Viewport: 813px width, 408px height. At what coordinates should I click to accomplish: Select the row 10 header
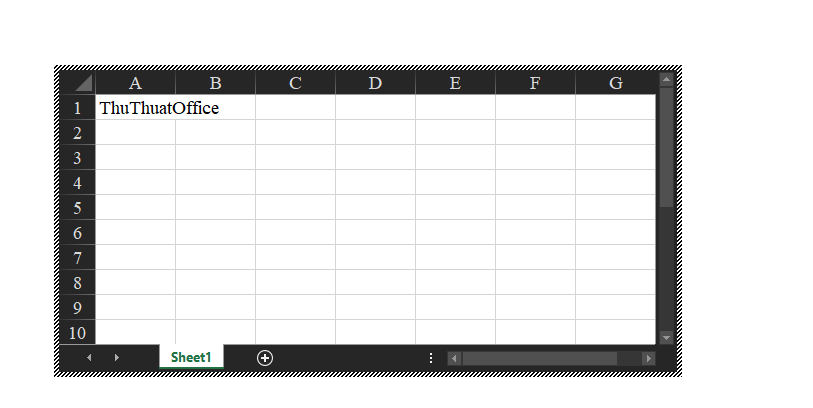pyautogui.click(x=77, y=333)
